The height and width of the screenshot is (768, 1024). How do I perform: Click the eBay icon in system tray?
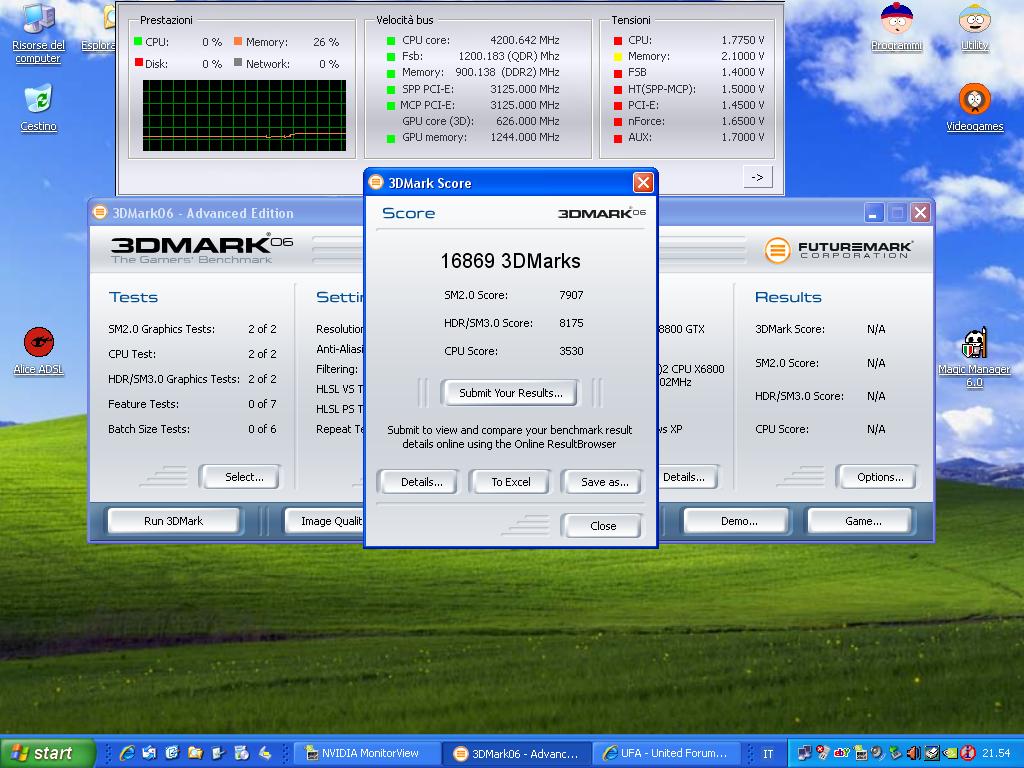click(x=841, y=753)
